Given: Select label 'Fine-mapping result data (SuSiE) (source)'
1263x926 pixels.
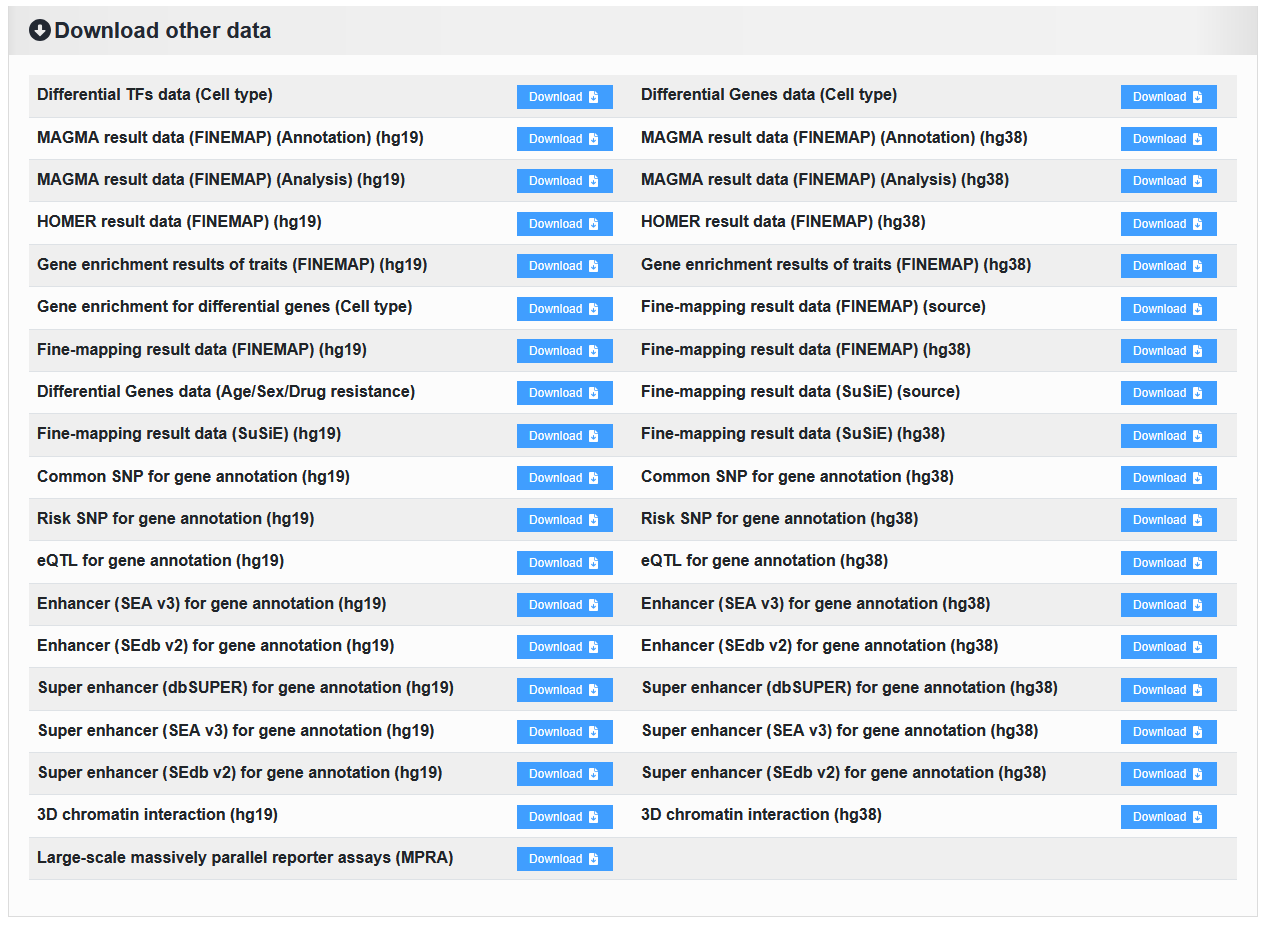Looking at the screenshot, I should [x=800, y=392].
